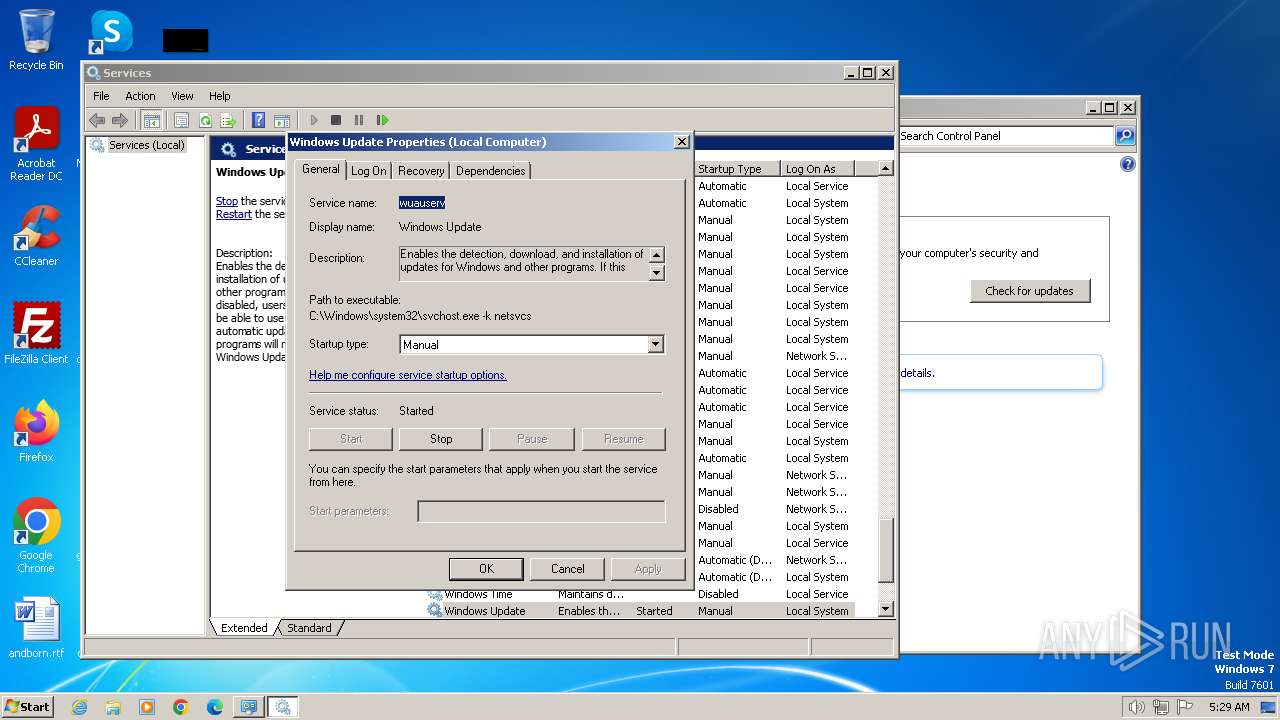Switch to the General tab
This screenshot has width=1280, height=720.
point(321,169)
